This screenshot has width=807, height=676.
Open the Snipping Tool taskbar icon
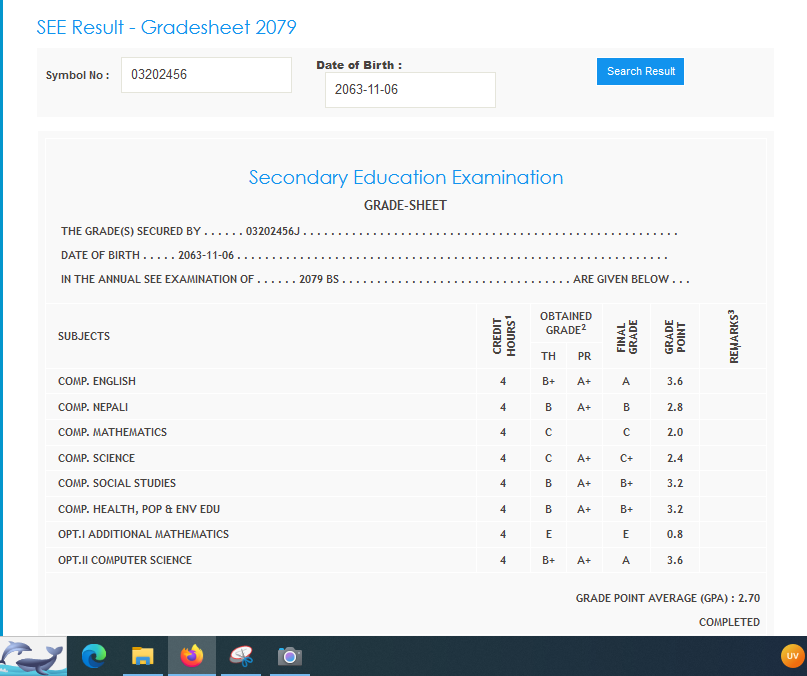pyautogui.click(x=241, y=656)
